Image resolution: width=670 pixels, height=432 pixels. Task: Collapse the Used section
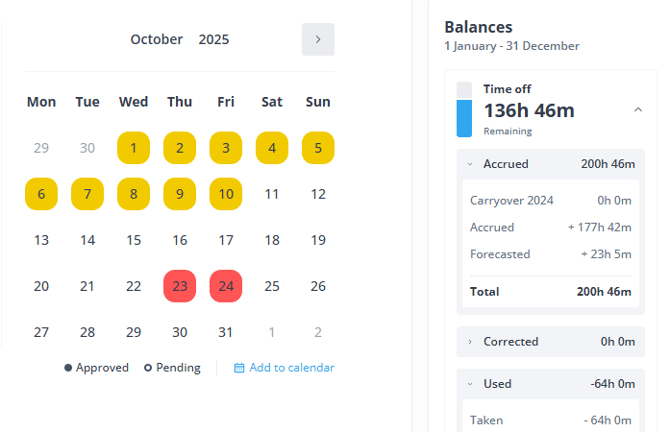coord(471,384)
